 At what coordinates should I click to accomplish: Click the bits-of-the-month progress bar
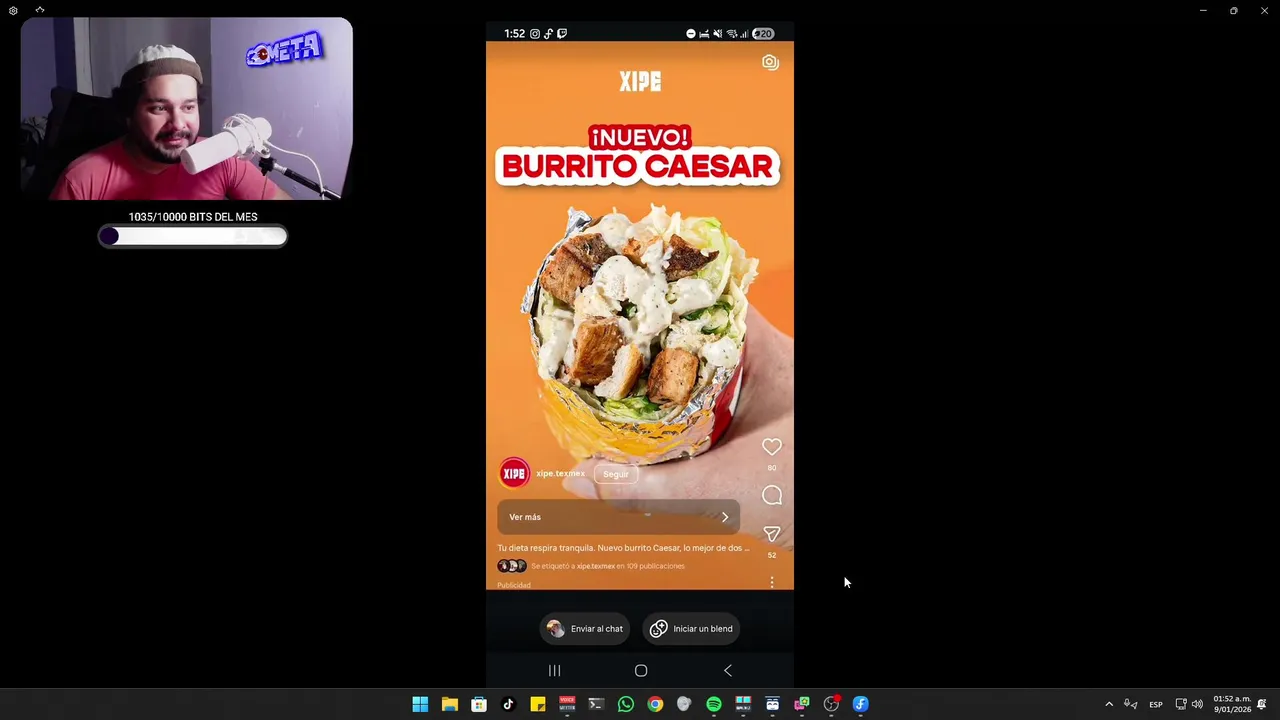tap(193, 236)
